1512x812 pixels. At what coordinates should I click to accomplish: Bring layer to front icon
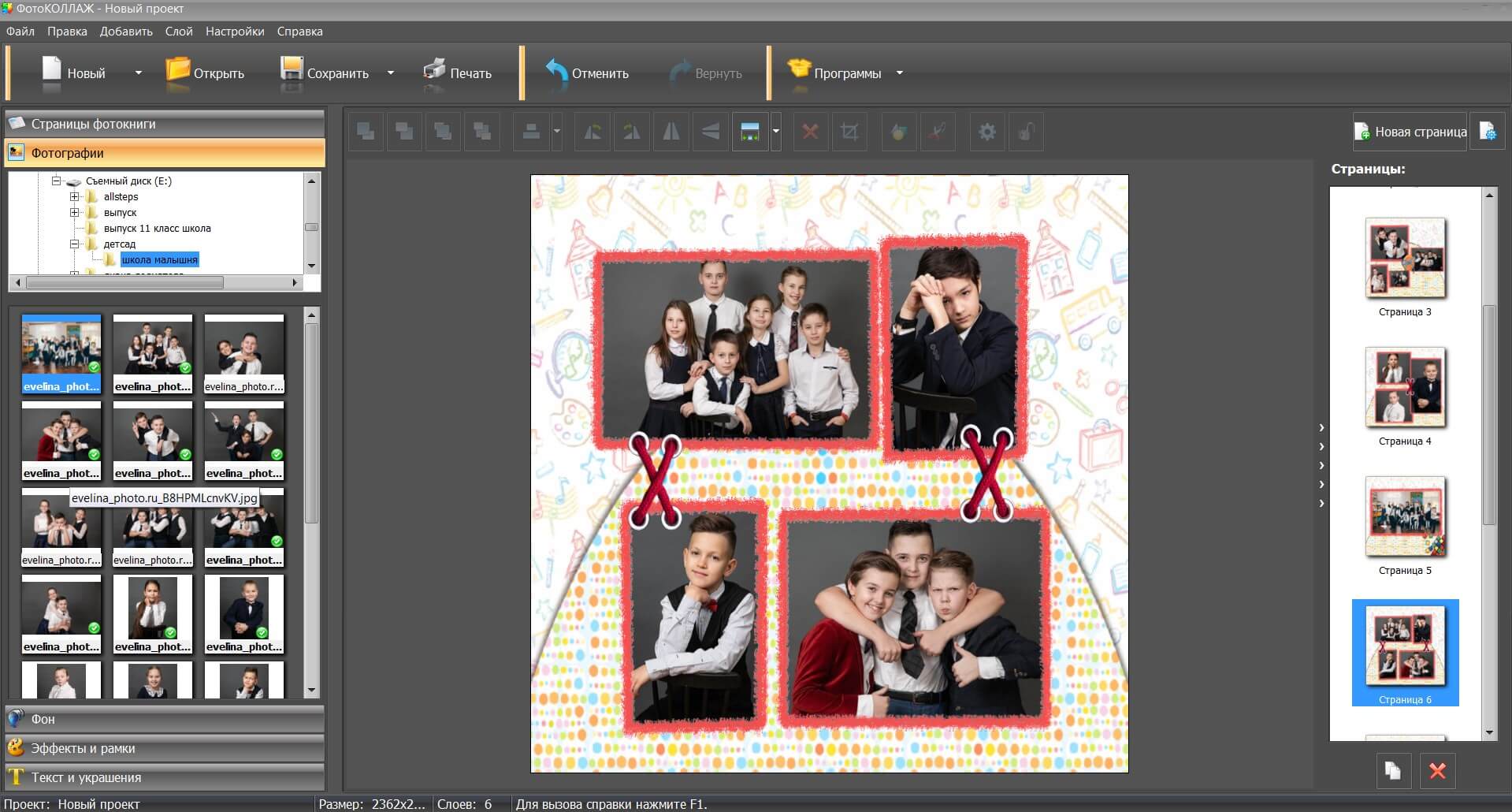(366, 132)
